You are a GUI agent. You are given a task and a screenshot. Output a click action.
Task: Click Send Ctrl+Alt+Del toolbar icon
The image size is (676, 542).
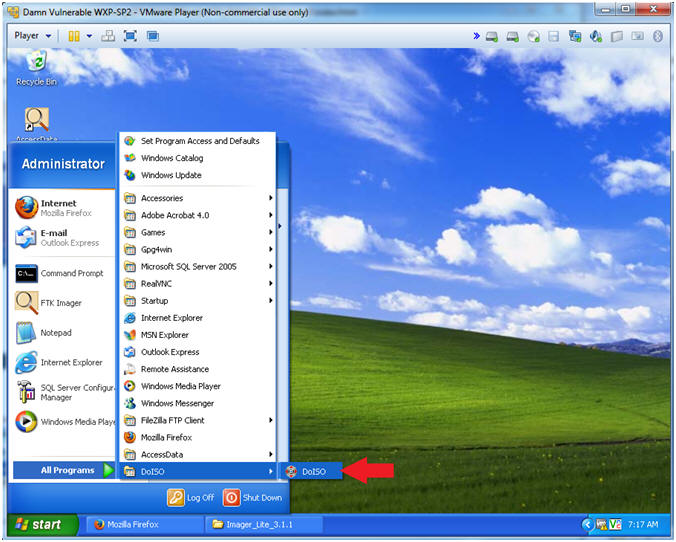click(x=108, y=36)
